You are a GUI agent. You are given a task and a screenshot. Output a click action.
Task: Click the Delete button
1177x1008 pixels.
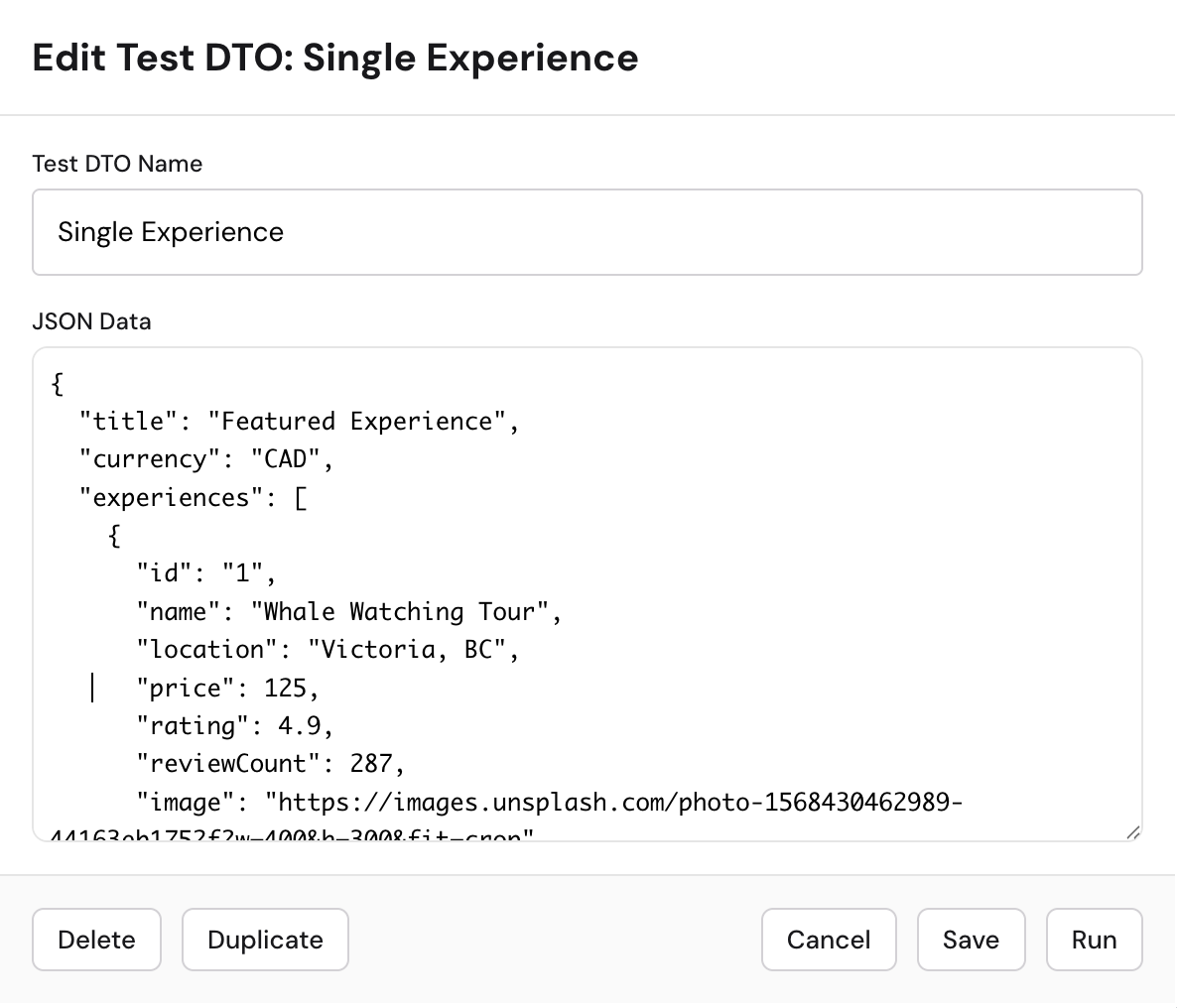[x=96, y=940]
